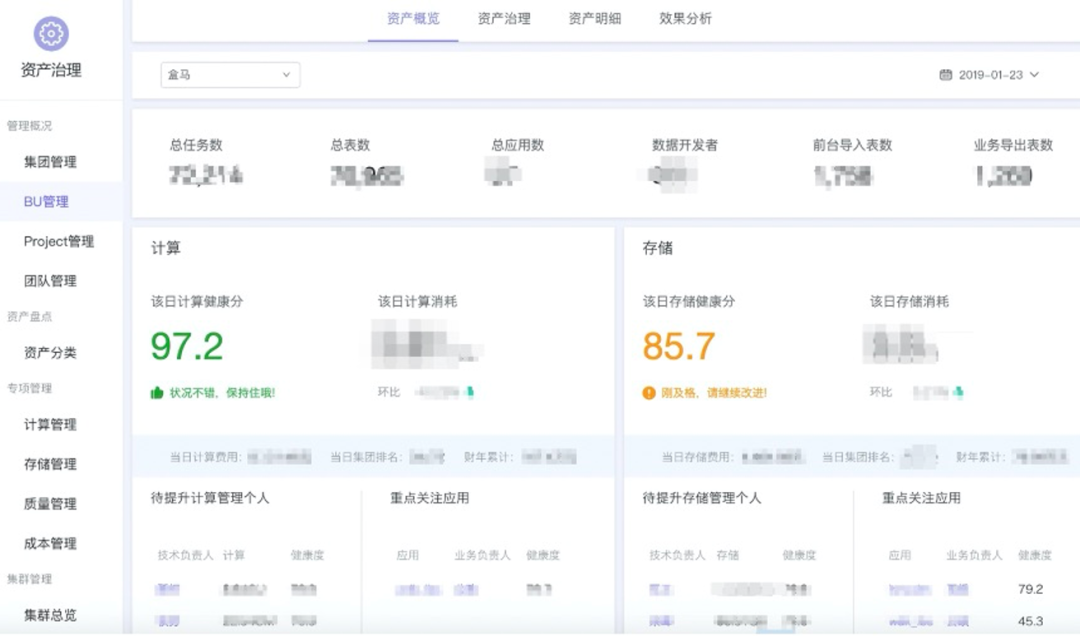Switch to the 资产明细 tab
The height and width of the screenshot is (636, 1080).
tap(594, 19)
